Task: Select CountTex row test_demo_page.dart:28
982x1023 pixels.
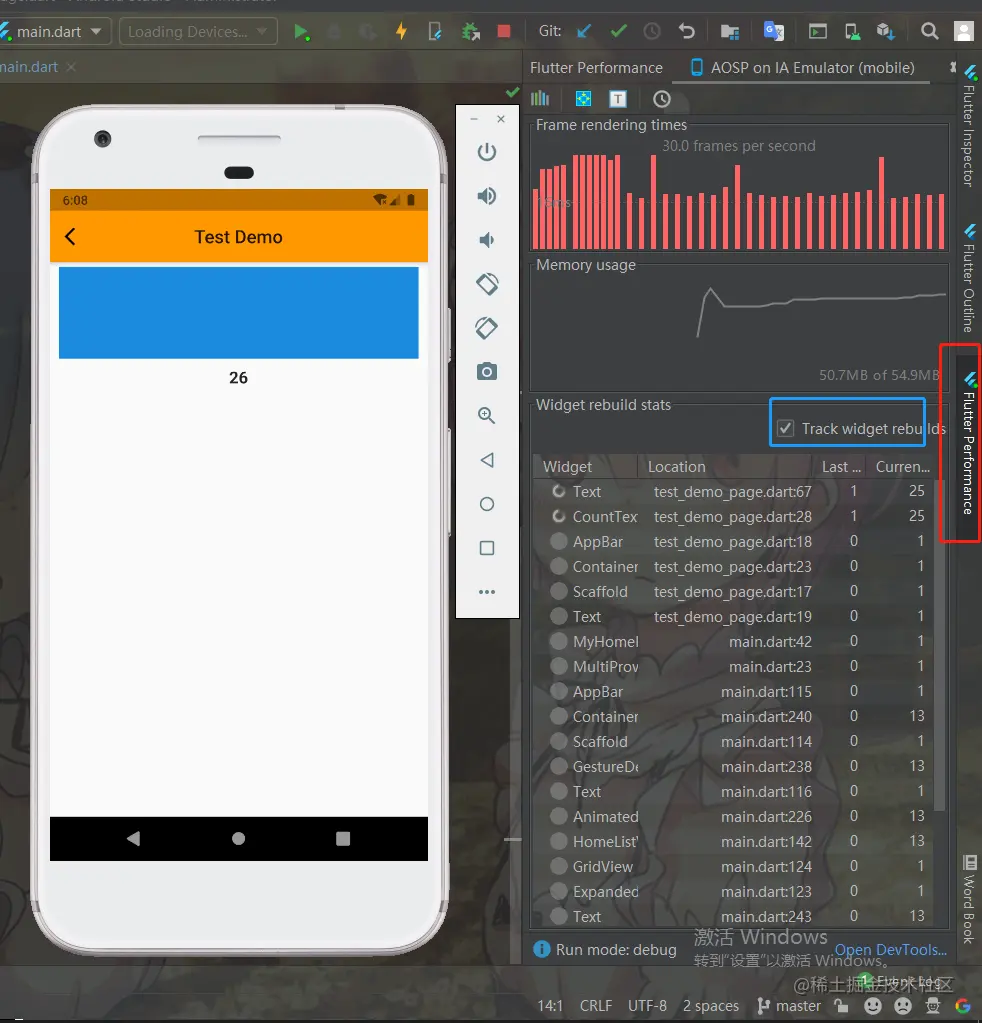Action: click(x=735, y=516)
